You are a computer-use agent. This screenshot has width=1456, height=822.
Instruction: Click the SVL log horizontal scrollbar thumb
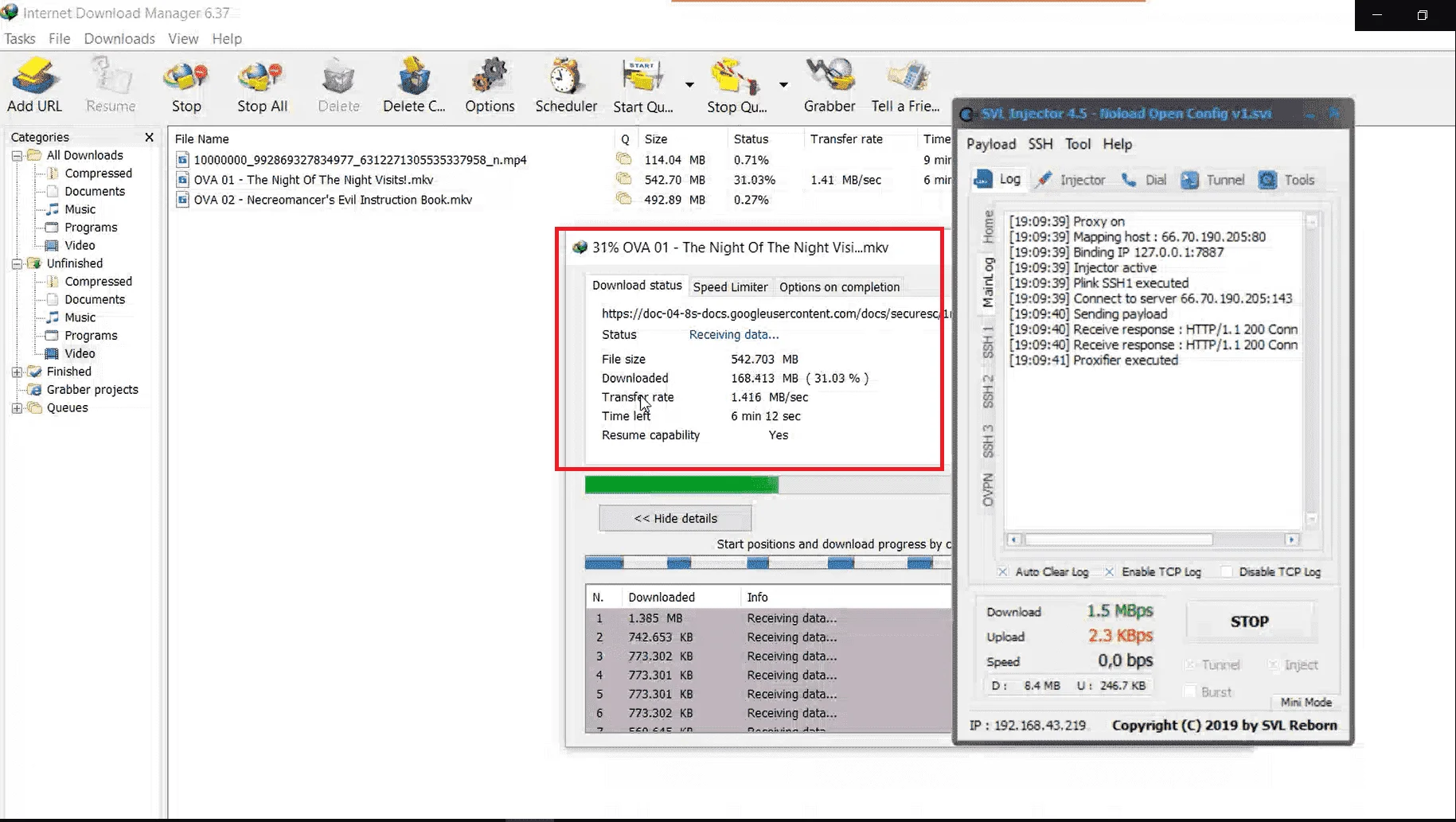(x=1118, y=540)
